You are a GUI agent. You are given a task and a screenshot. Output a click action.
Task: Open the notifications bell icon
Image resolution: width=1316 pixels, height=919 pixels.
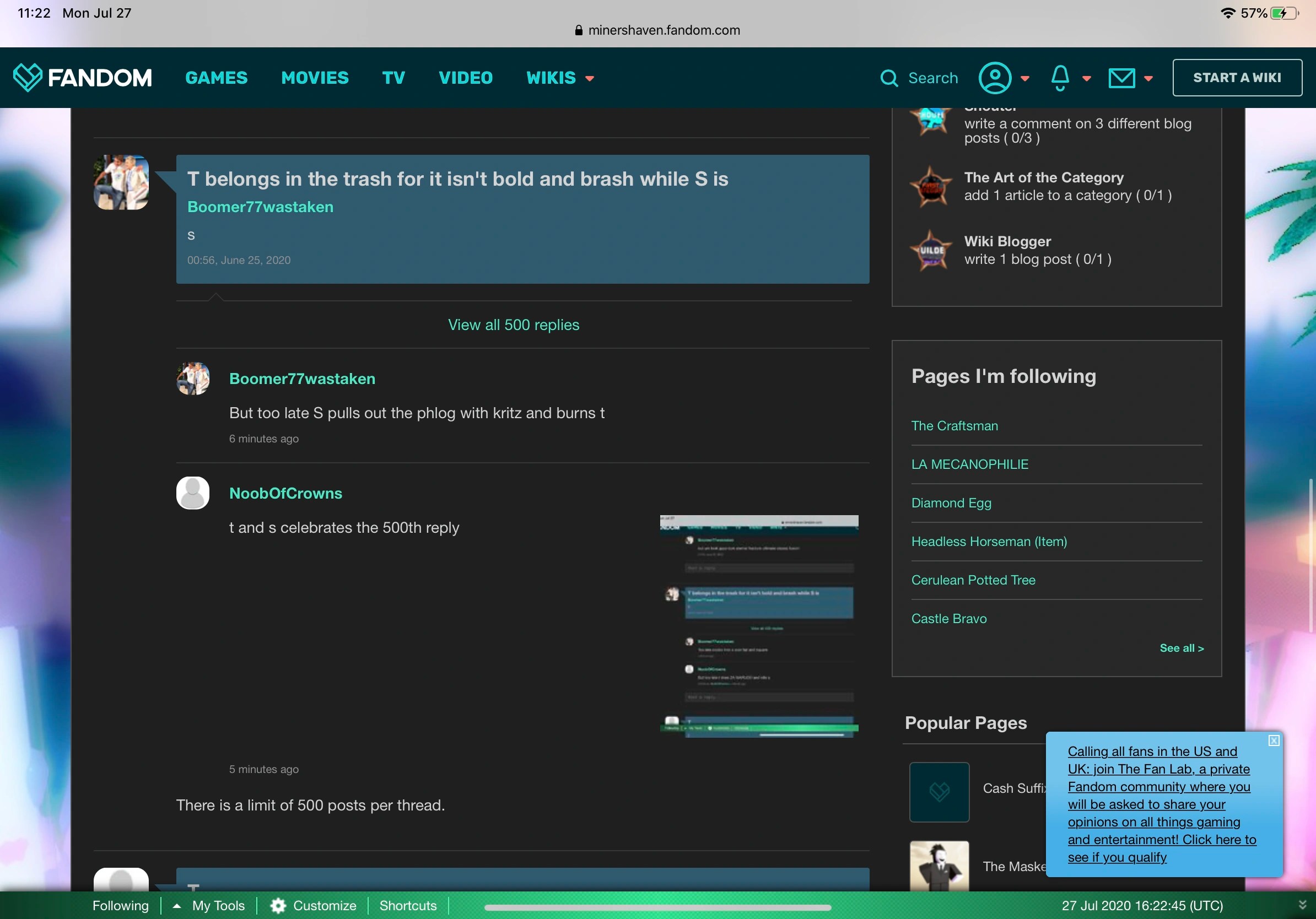(1060, 78)
